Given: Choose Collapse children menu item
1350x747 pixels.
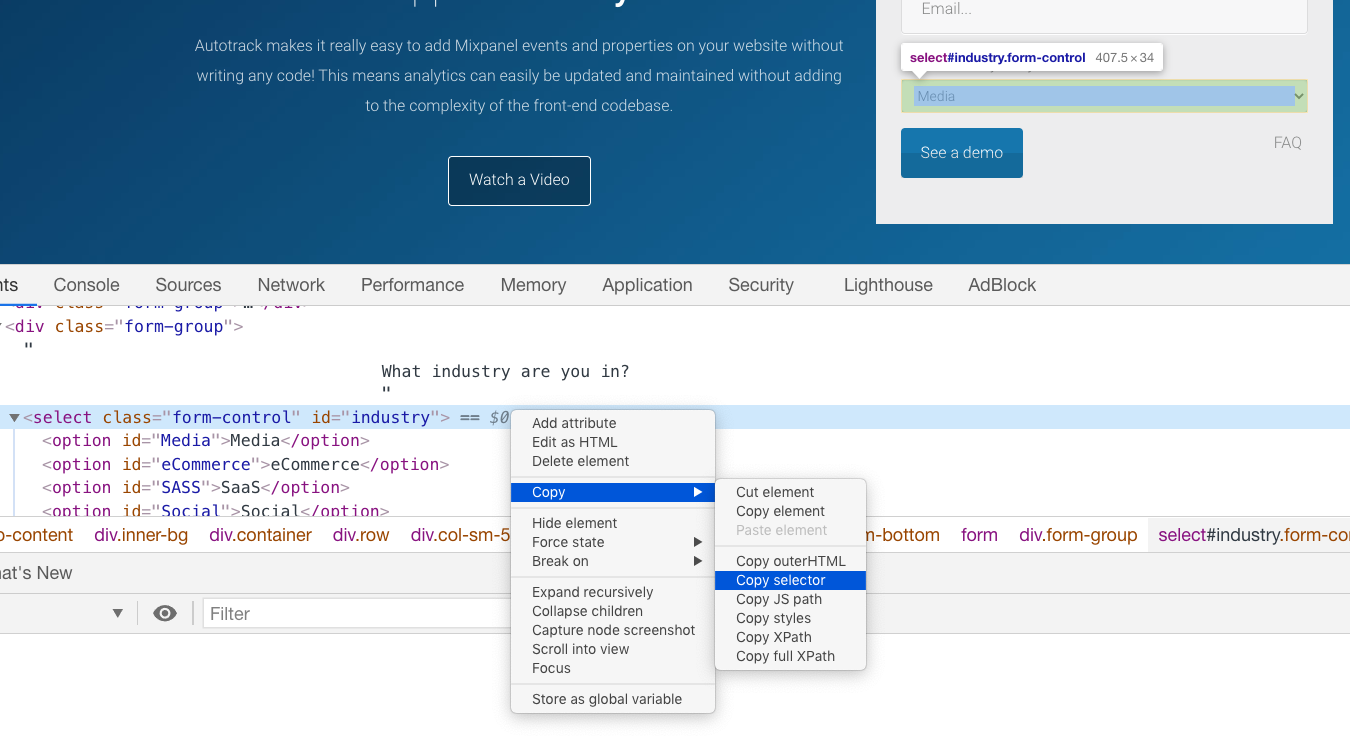Looking at the screenshot, I should coord(613,611).
